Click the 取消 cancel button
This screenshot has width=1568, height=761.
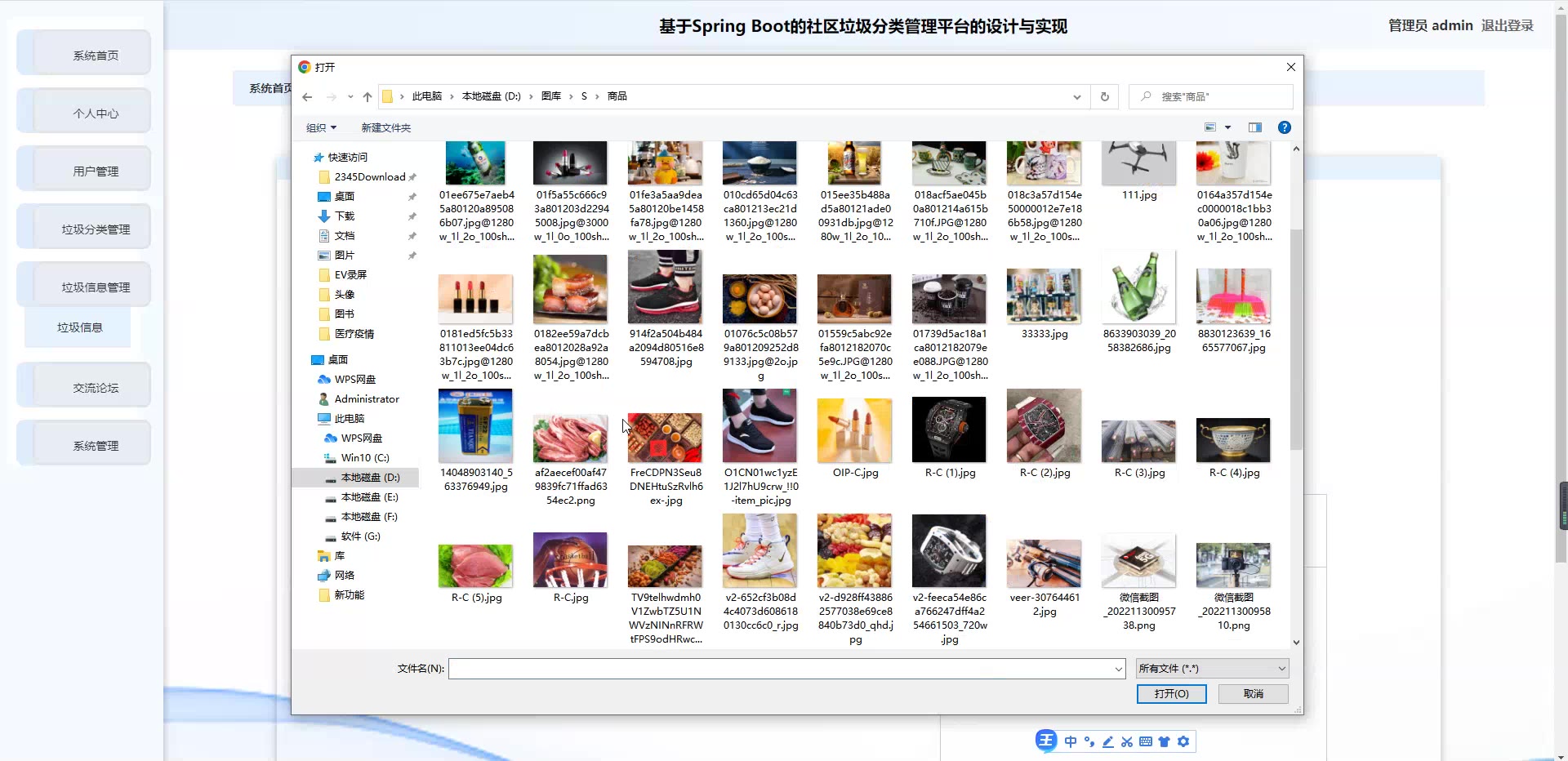point(1253,694)
